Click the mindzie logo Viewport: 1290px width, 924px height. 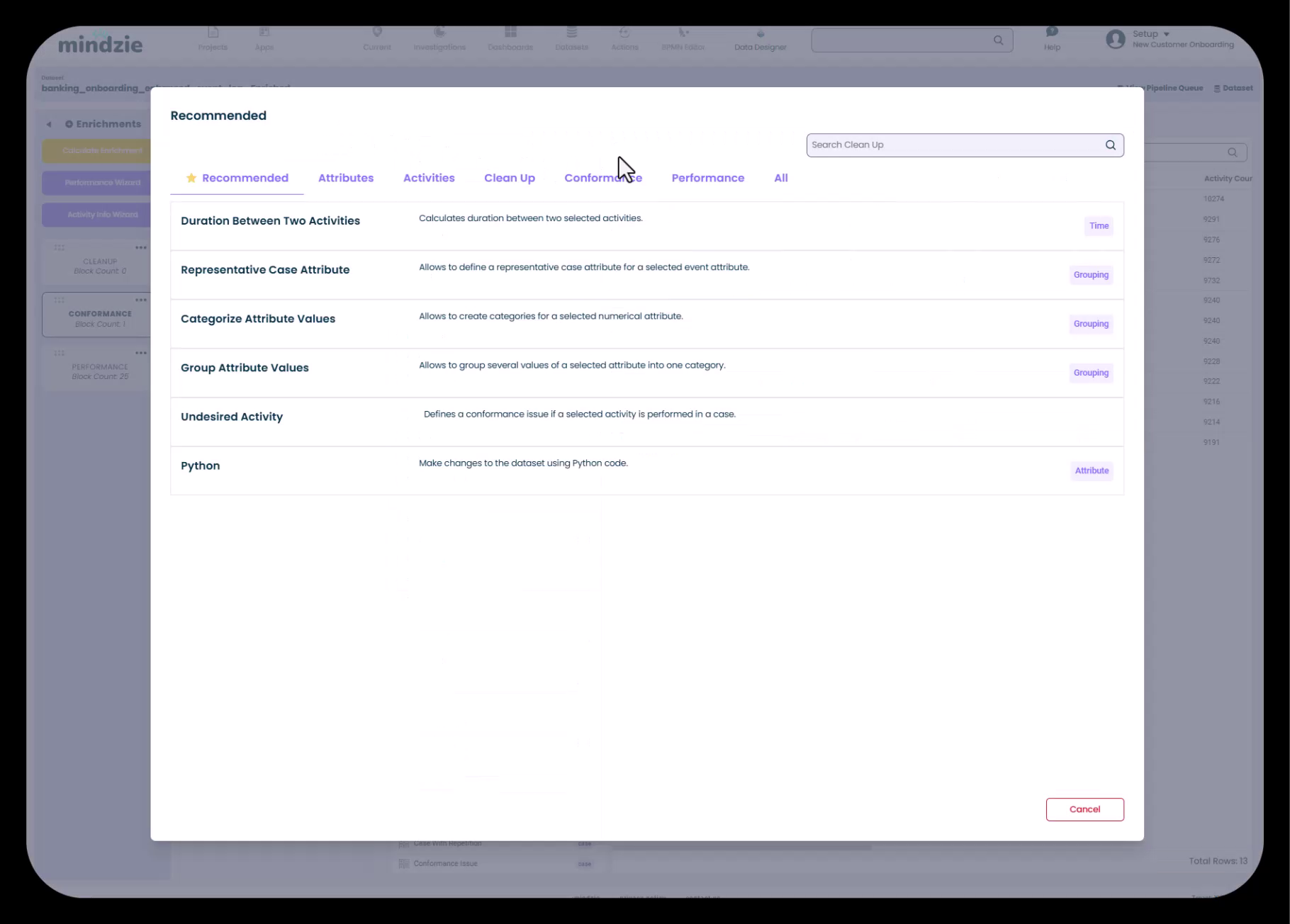tap(100, 44)
